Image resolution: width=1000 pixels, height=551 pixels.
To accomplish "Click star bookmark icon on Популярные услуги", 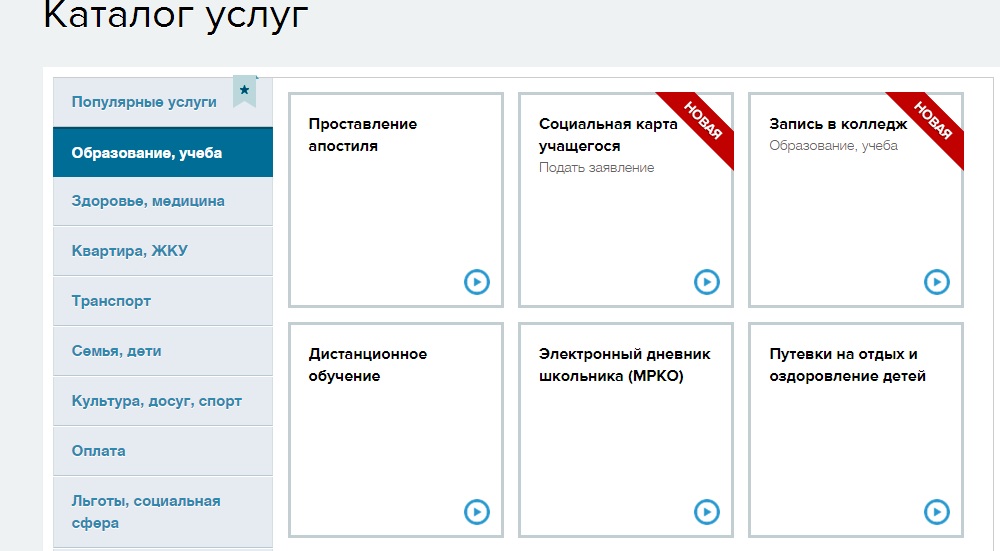I will click(245, 91).
